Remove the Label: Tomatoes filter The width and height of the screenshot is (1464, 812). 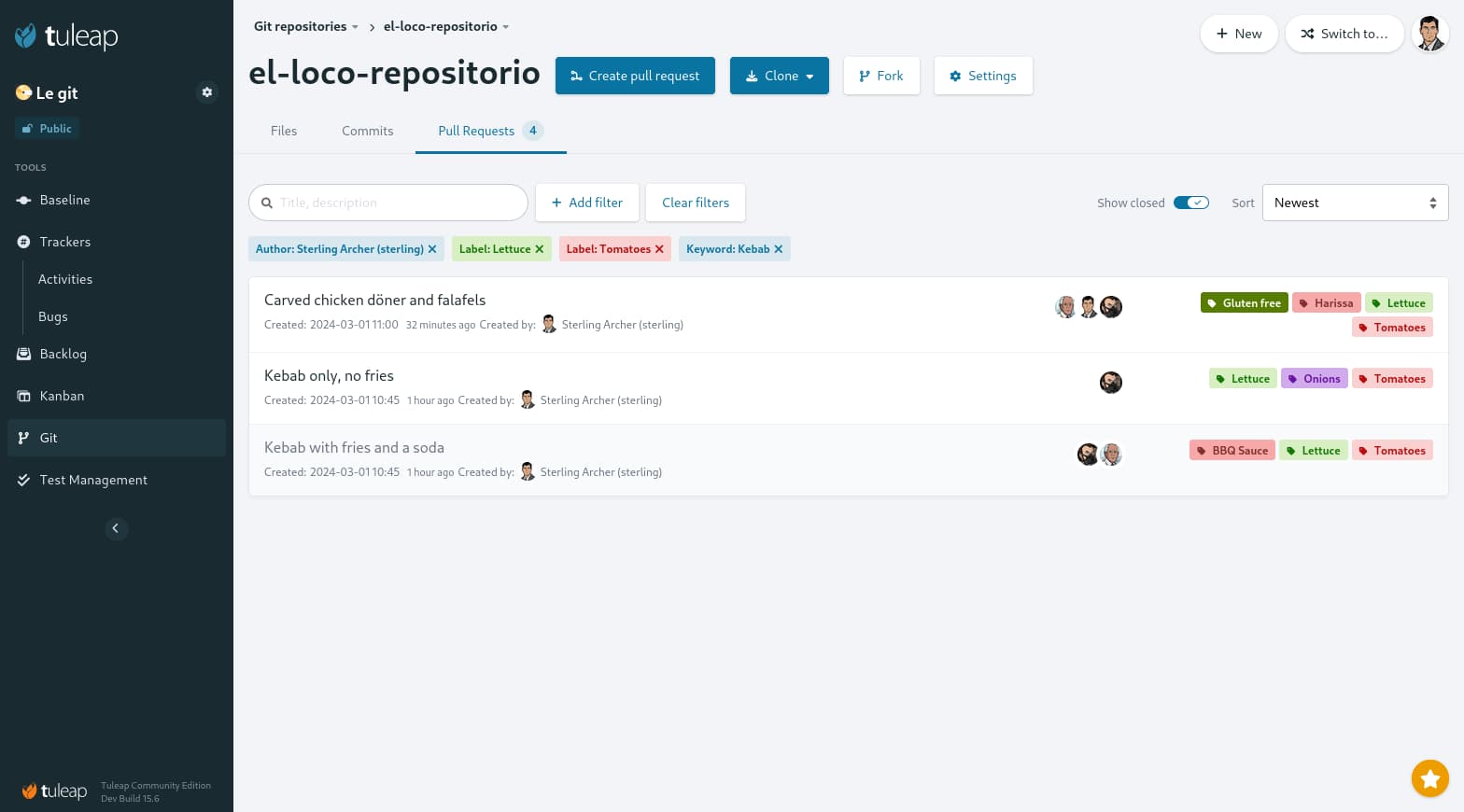659,249
